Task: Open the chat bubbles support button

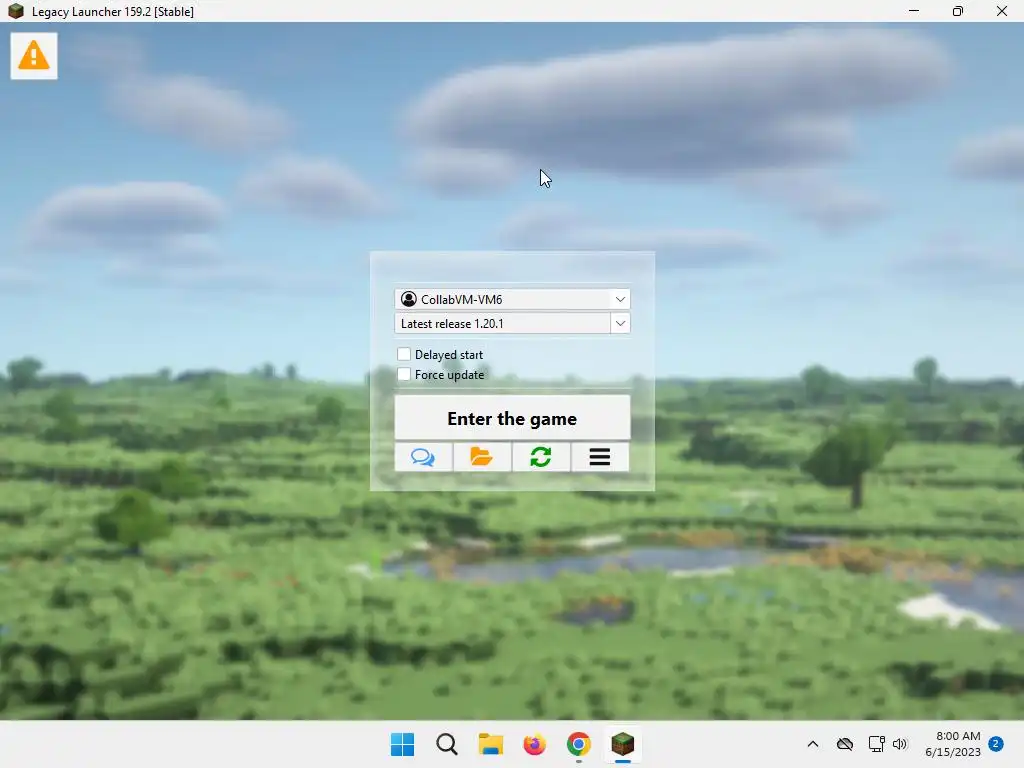Action: 423,456
